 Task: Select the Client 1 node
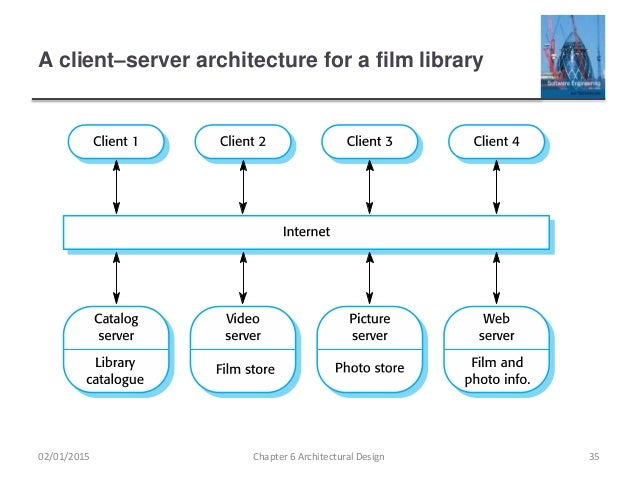(x=116, y=142)
